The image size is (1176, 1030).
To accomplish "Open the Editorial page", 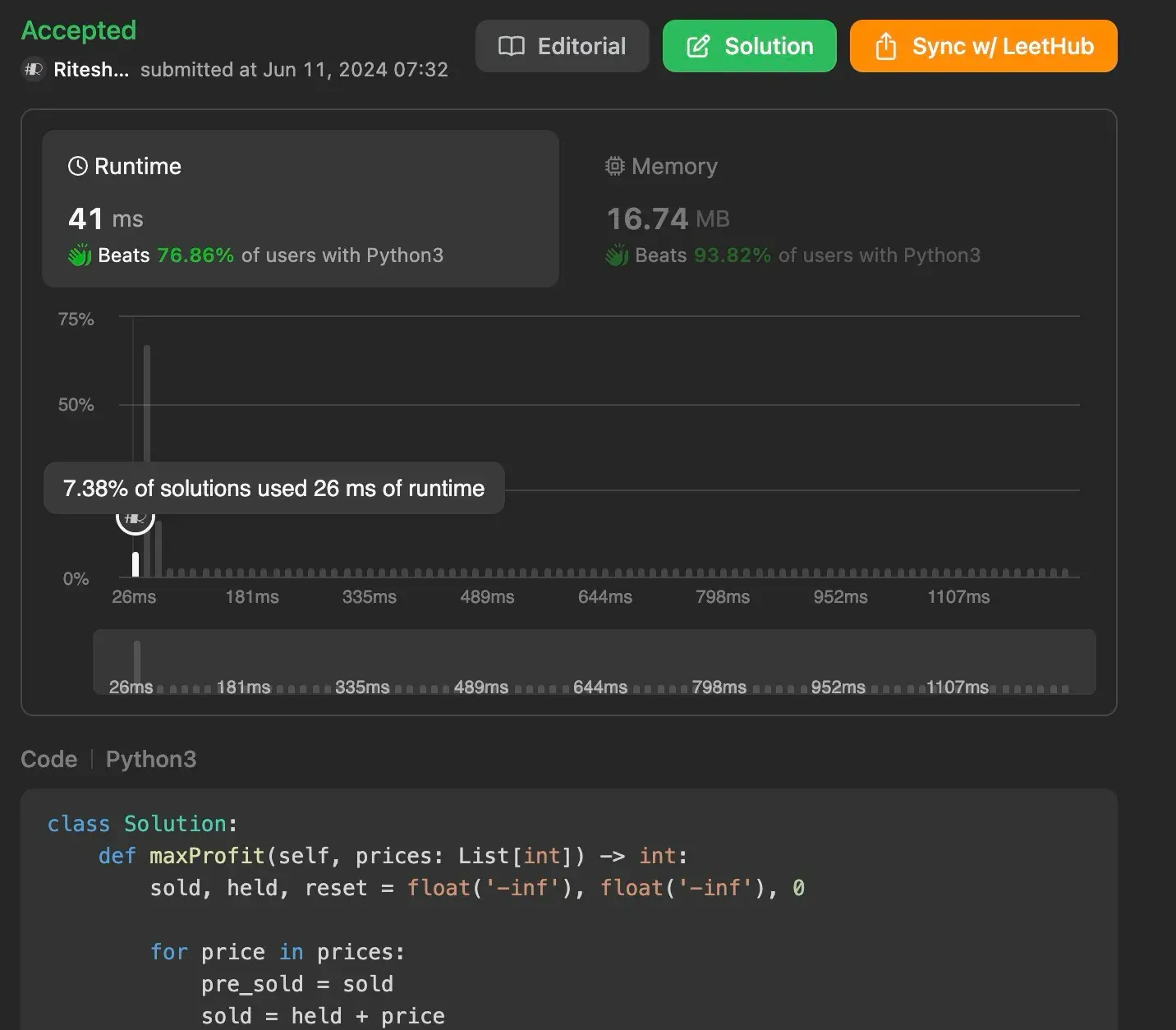I will (562, 46).
